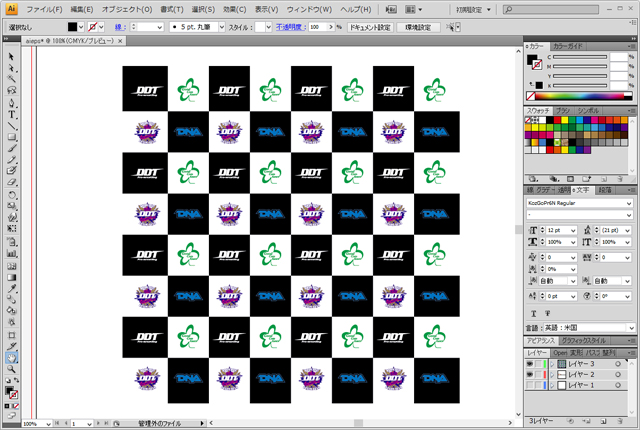Click the target circle of レイヤー 2
This screenshot has height=430, width=640.
(618, 375)
